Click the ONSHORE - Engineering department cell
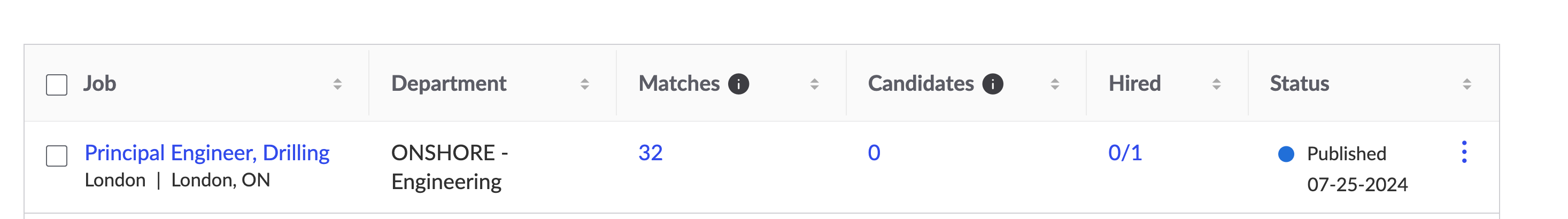1568x219 pixels. [449, 167]
